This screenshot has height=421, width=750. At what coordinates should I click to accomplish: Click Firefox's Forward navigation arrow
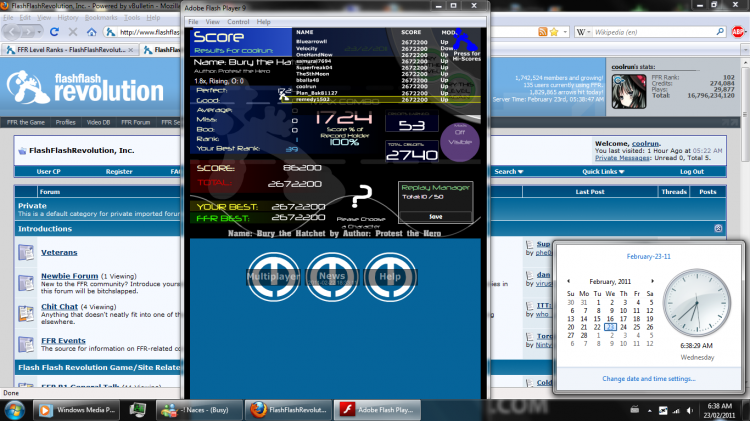coord(29,32)
